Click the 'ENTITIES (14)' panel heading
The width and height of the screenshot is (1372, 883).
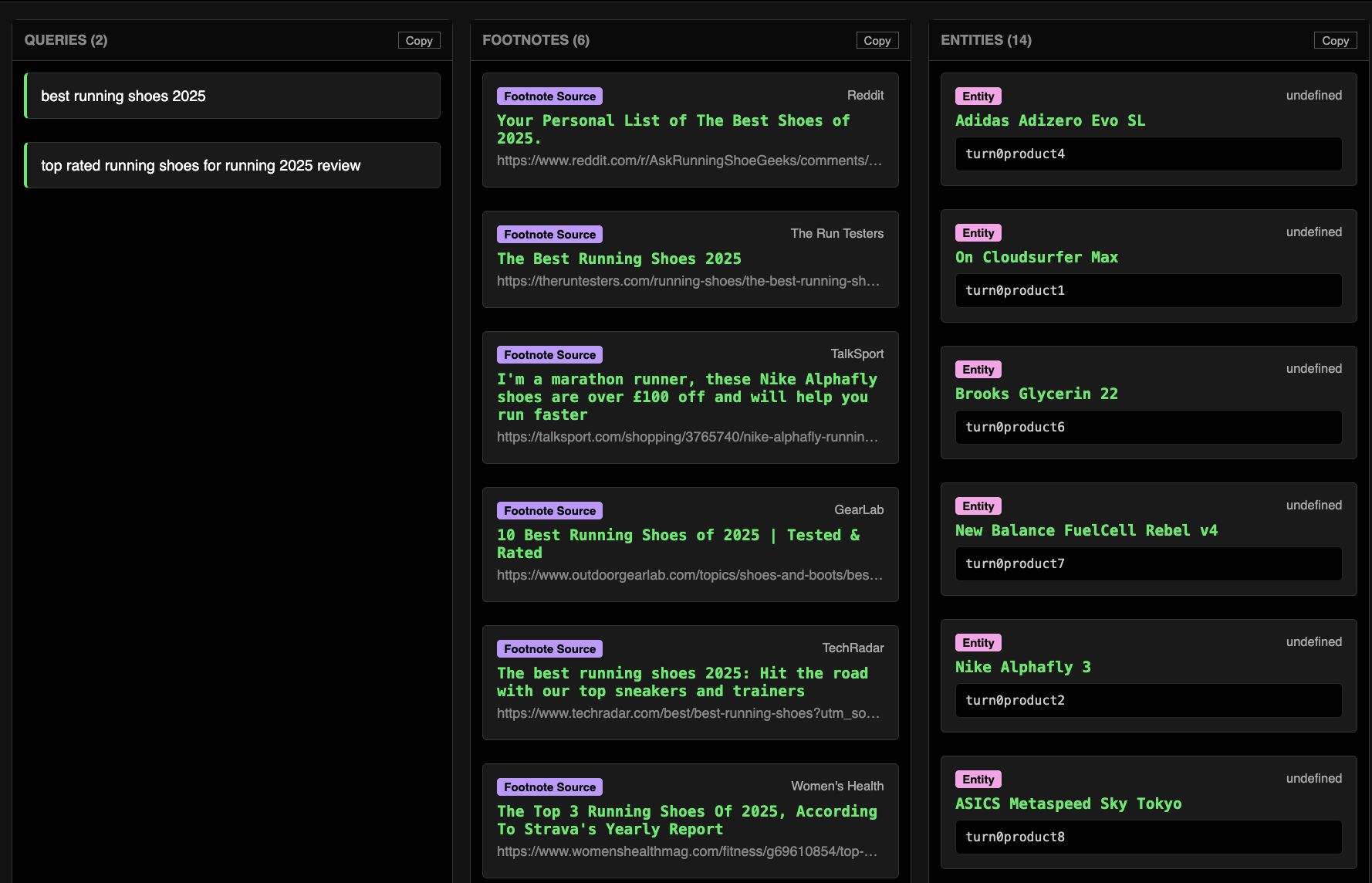[985, 40]
